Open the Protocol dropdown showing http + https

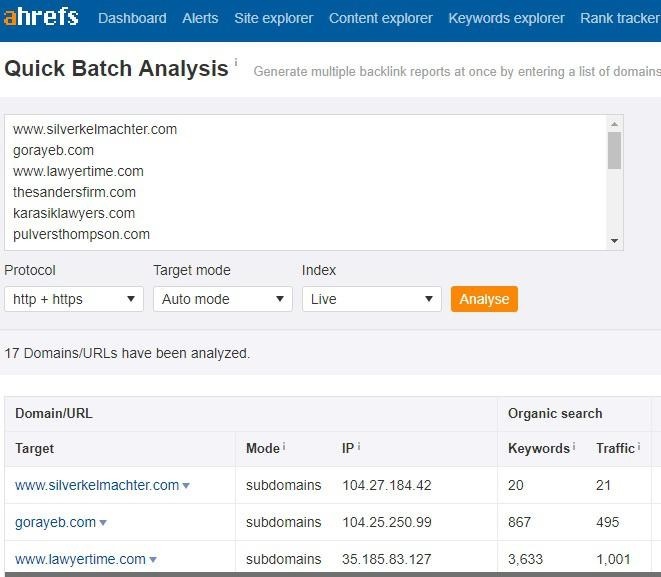74,299
